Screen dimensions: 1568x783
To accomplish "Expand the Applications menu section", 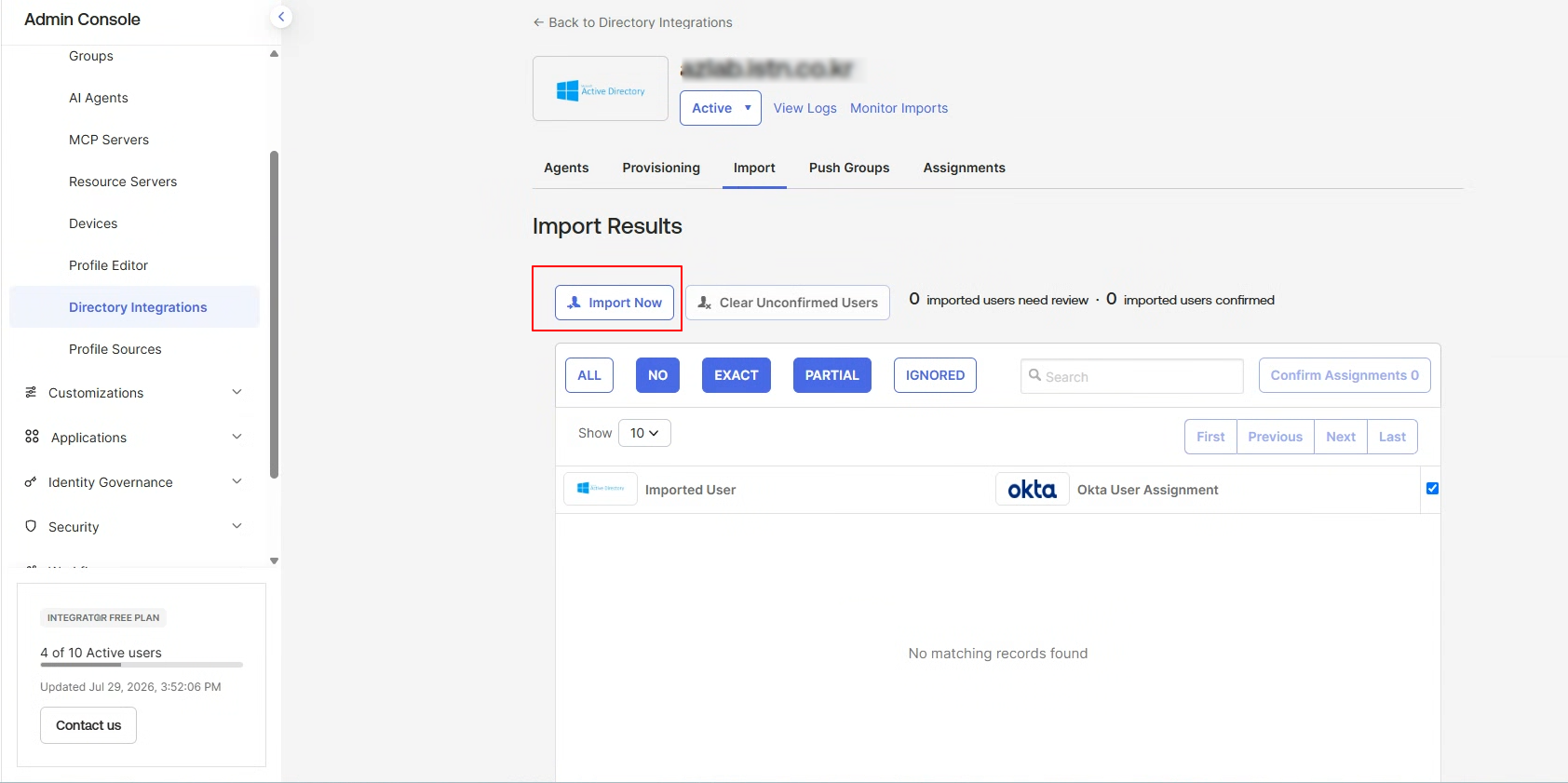I will [237, 437].
